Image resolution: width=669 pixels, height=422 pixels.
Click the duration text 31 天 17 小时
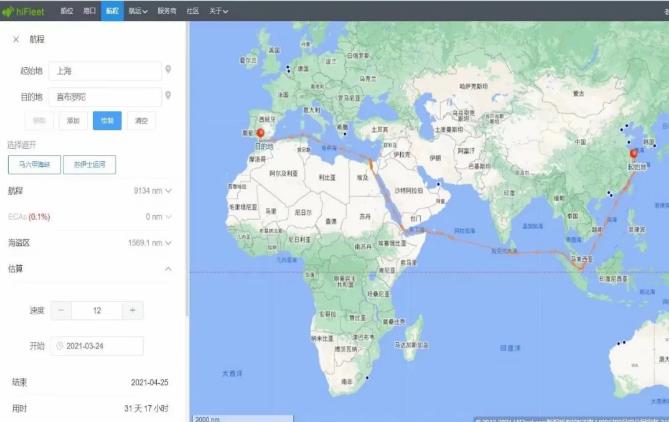tap(146, 408)
